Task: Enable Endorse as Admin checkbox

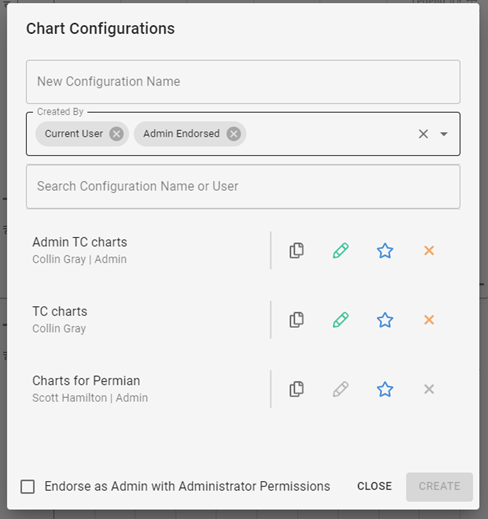Action: click(27, 486)
